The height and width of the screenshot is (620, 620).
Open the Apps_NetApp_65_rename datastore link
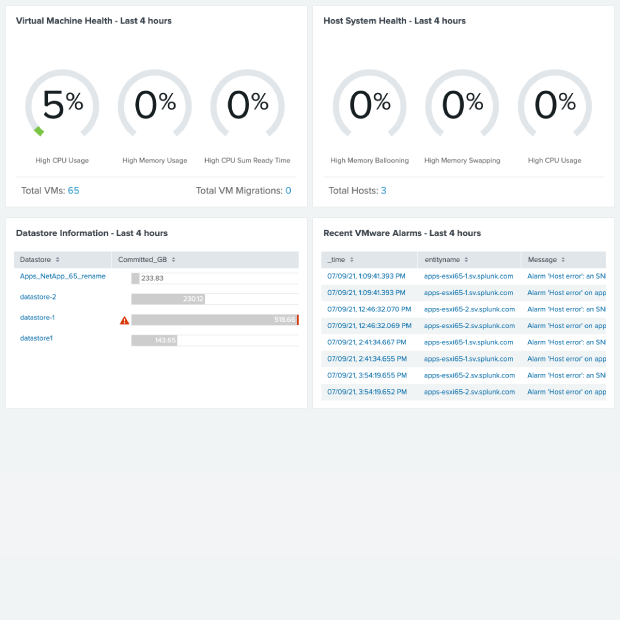point(62,276)
